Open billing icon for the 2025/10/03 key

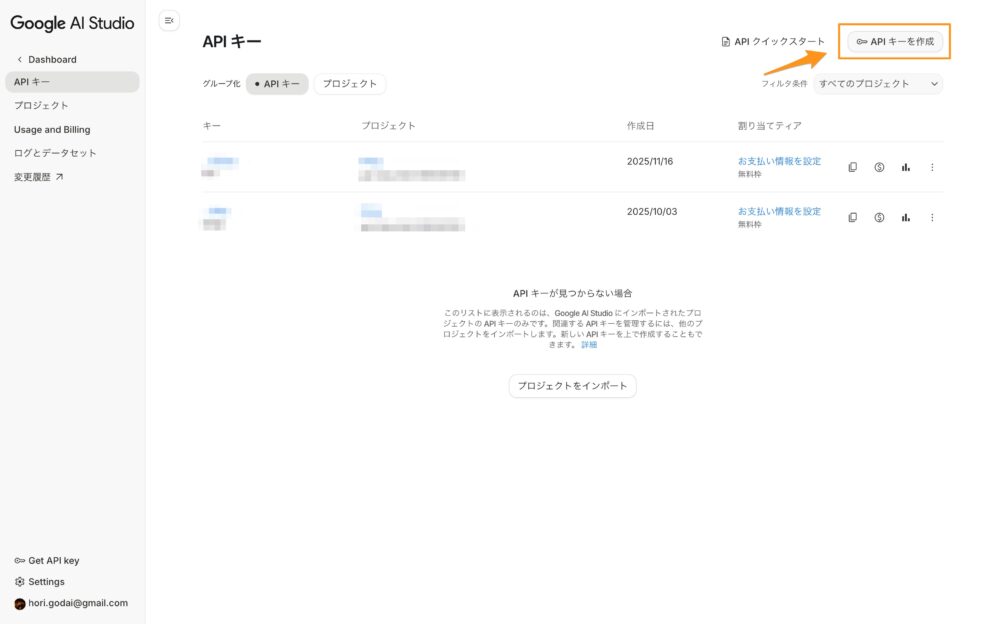click(879, 217)
